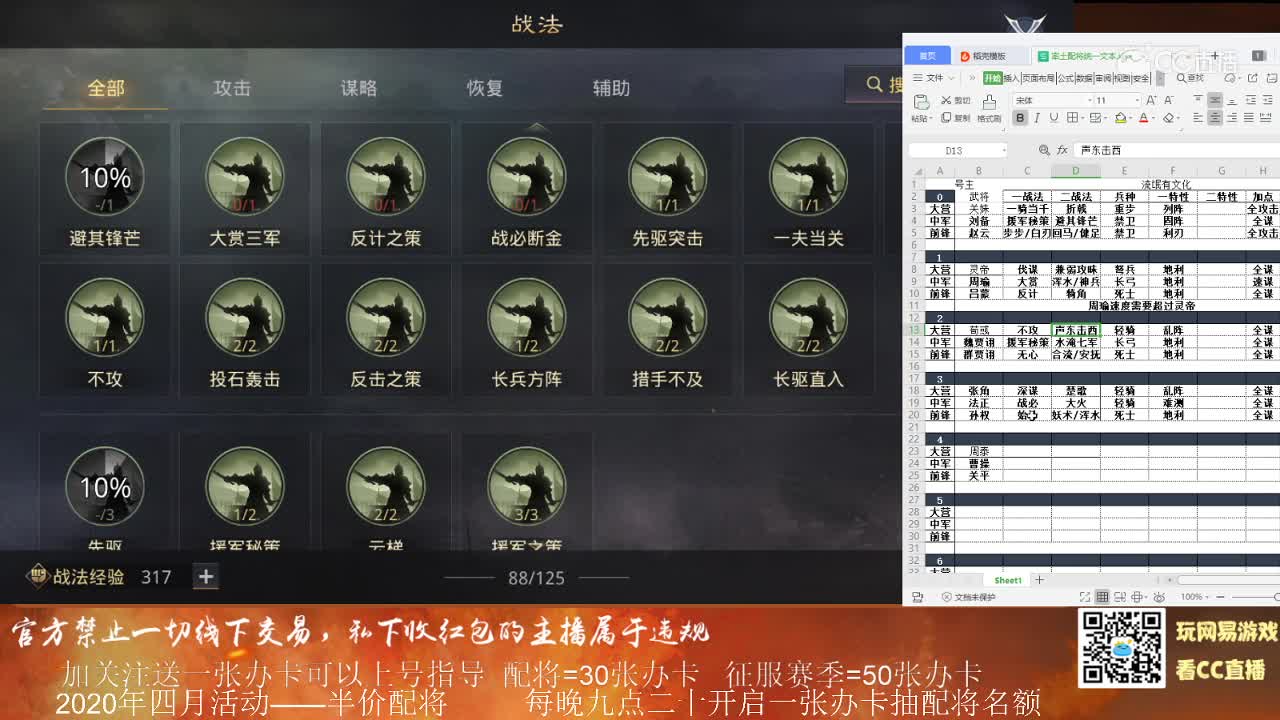Open the borders dropdown arrow
This screenshot has height=720, width=1280.
point(1083,118)
